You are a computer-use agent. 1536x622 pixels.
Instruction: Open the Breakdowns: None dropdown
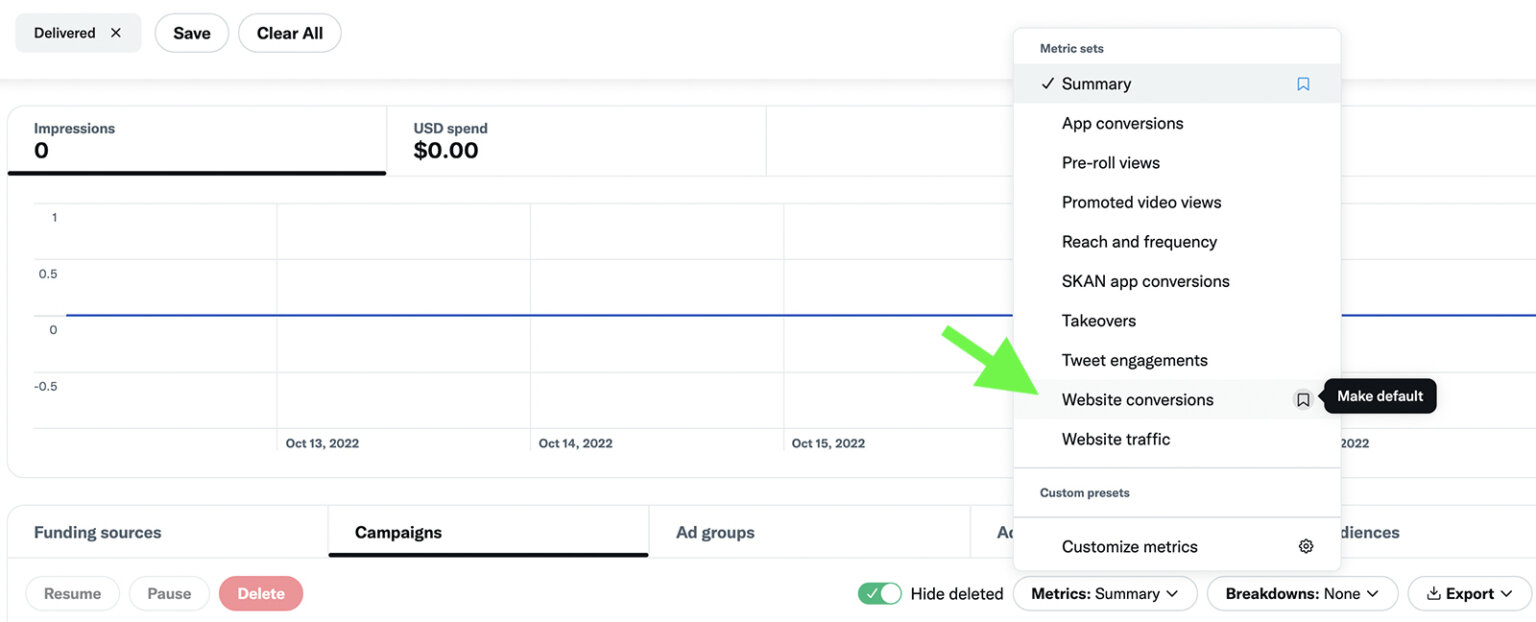pyautogui.click(x=1301, y=593)
